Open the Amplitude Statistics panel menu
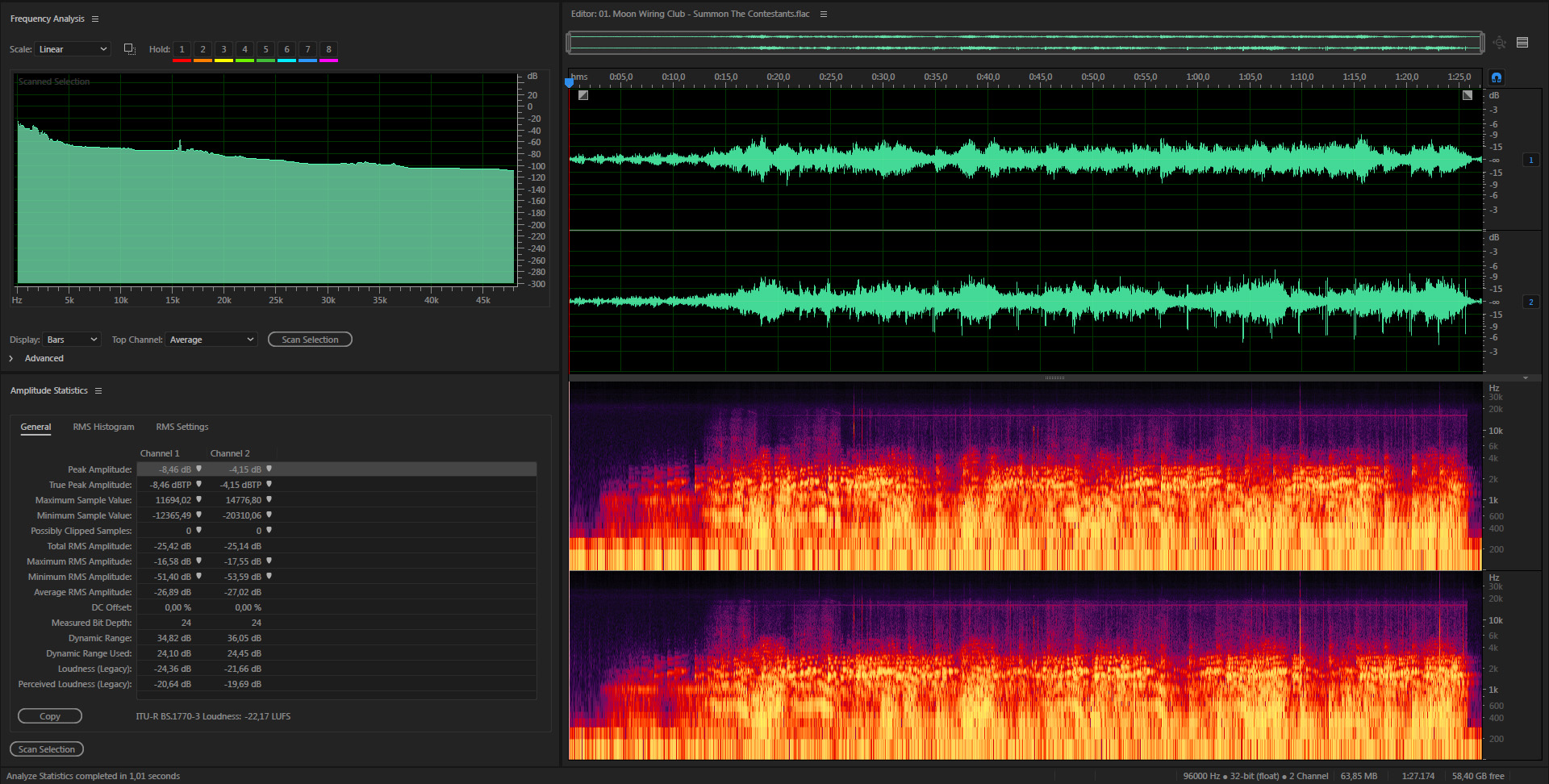The width and height of the screenshot is (1549, 784). tap(98, 390)
